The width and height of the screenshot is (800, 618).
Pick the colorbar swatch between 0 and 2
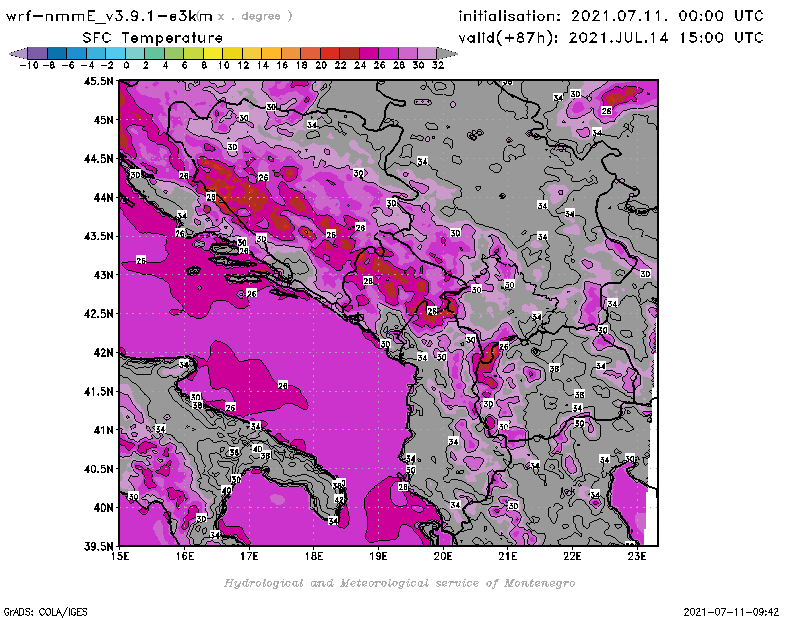click(x=135, y=53)
